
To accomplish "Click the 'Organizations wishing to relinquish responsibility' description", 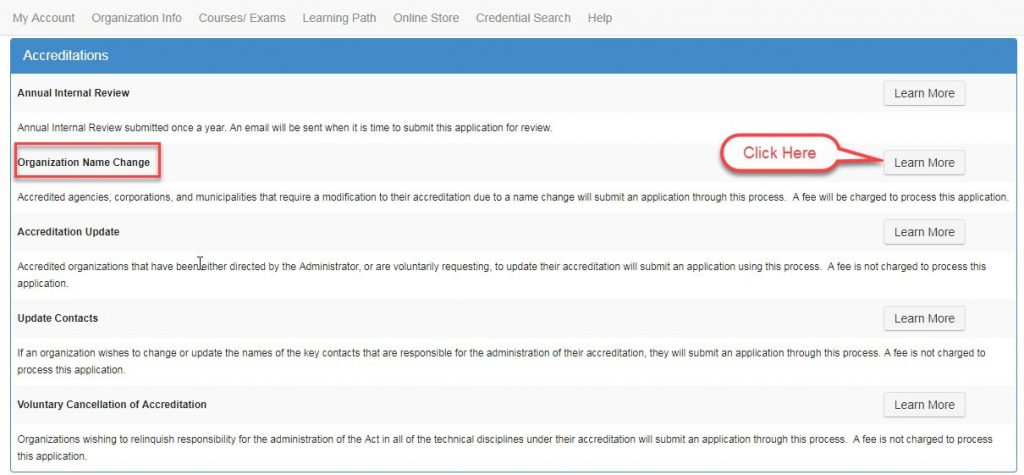I will tap(504, 448).
